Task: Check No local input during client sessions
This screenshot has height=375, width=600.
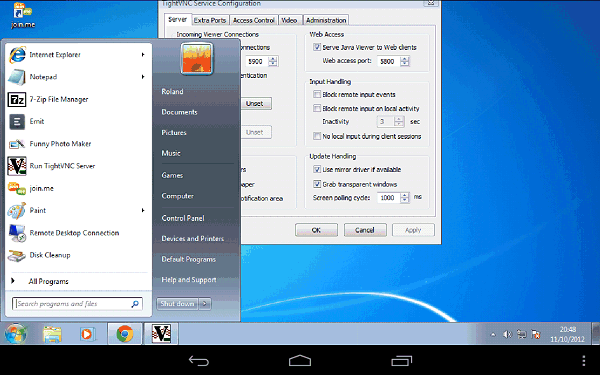Action: (x=317, y=136)
